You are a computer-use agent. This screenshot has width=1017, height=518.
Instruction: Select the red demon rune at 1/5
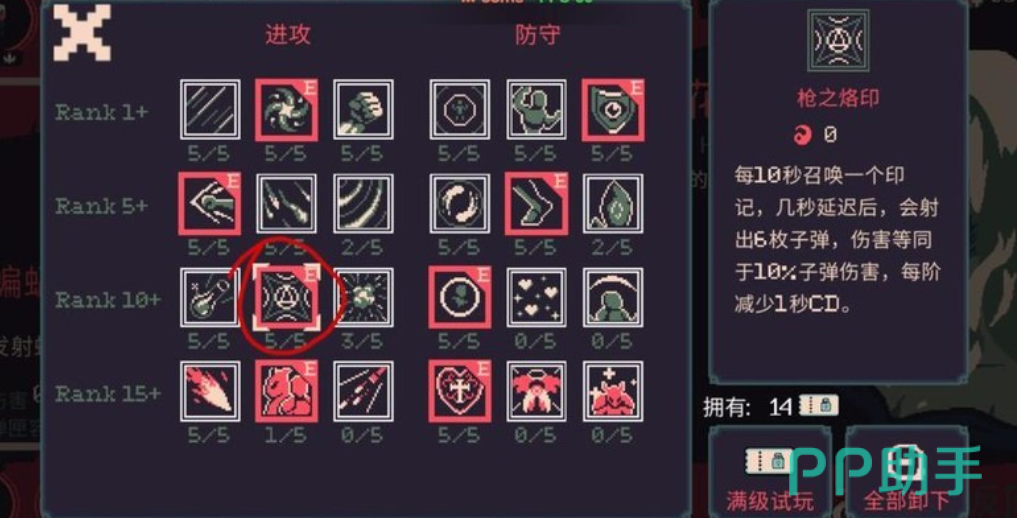click(x=286, y=392)
